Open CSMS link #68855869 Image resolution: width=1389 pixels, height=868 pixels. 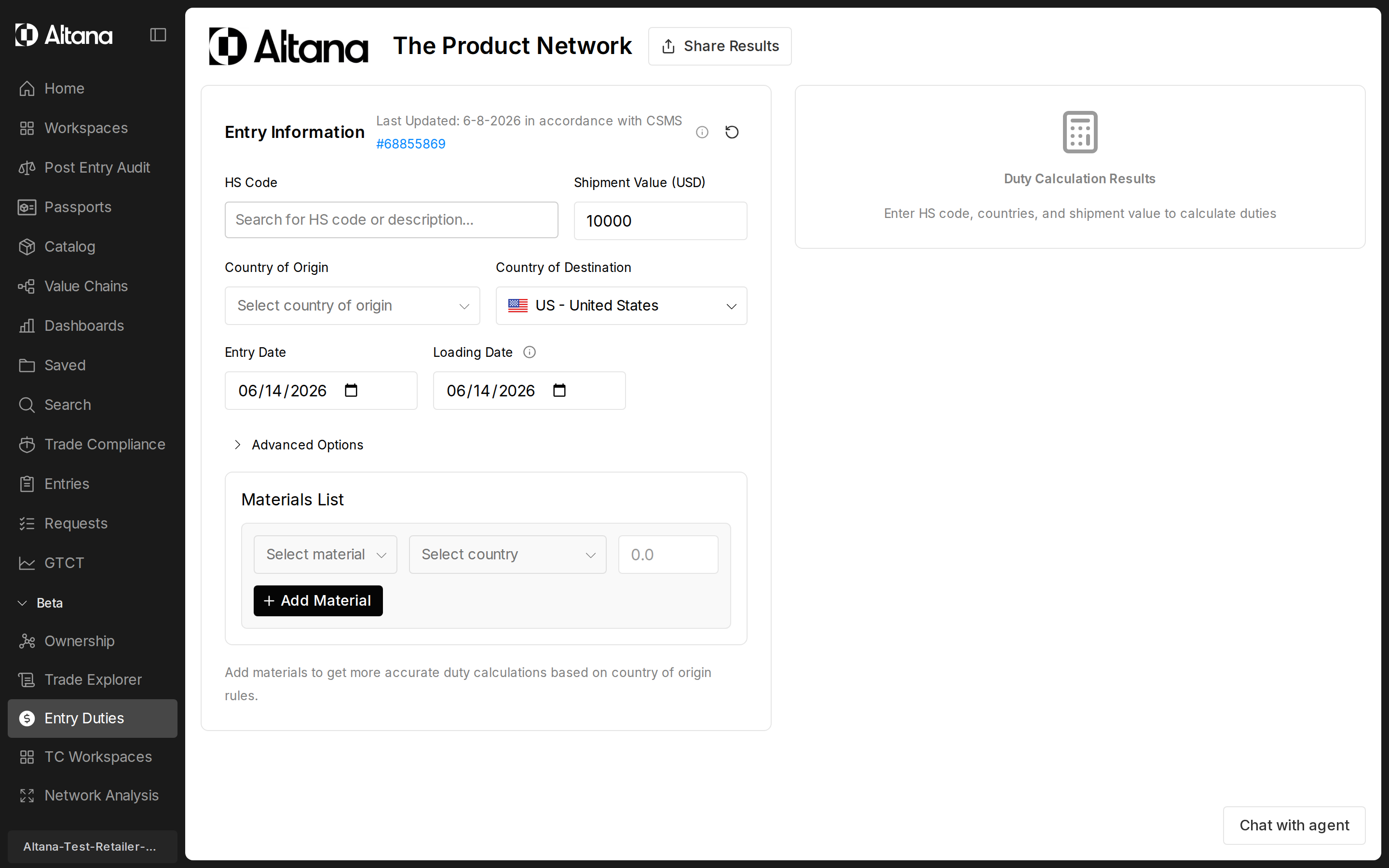[x=411, y=144]
